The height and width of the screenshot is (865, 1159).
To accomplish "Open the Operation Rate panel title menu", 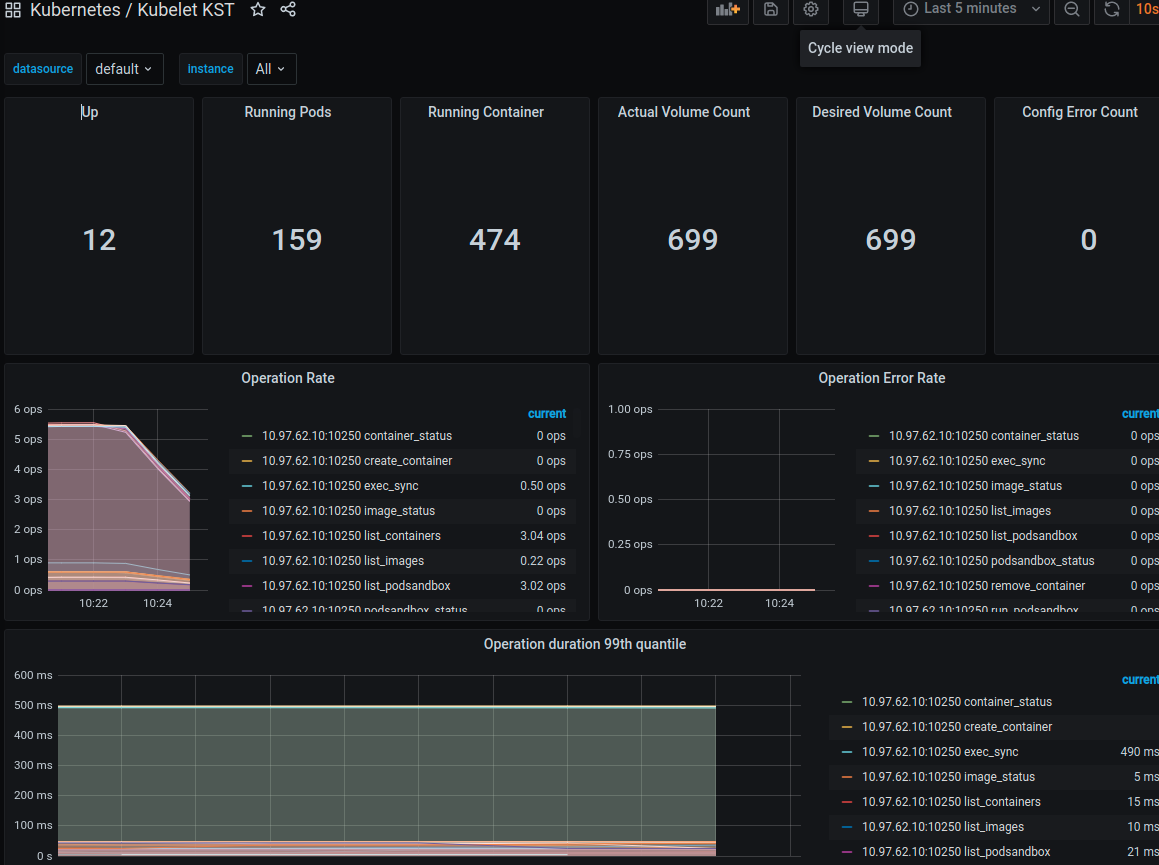I will coord(288,378).
